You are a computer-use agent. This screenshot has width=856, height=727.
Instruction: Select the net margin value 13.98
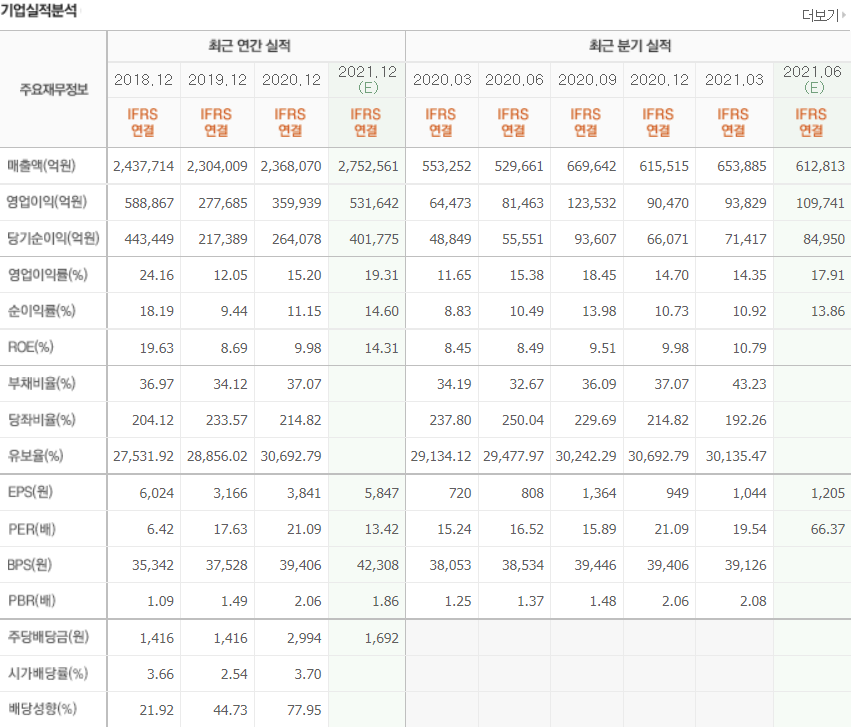tap(599, 311)
